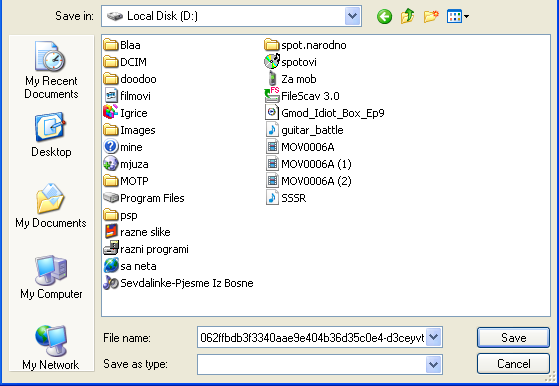559x386 pixels.
Task: Open My Documents in places bar
Action: [x=51, y=206]
